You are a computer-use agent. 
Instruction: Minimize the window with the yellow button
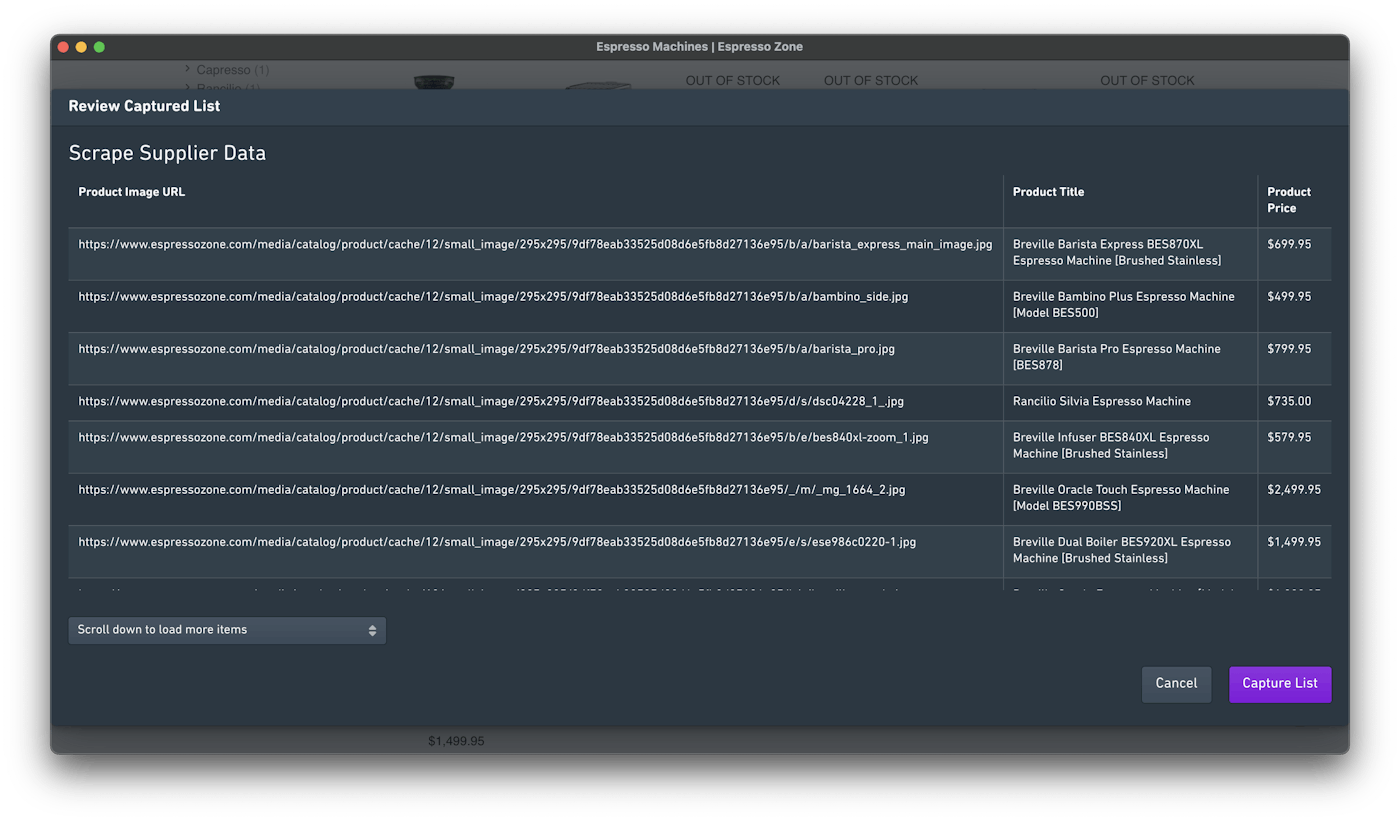pos(81,47)
